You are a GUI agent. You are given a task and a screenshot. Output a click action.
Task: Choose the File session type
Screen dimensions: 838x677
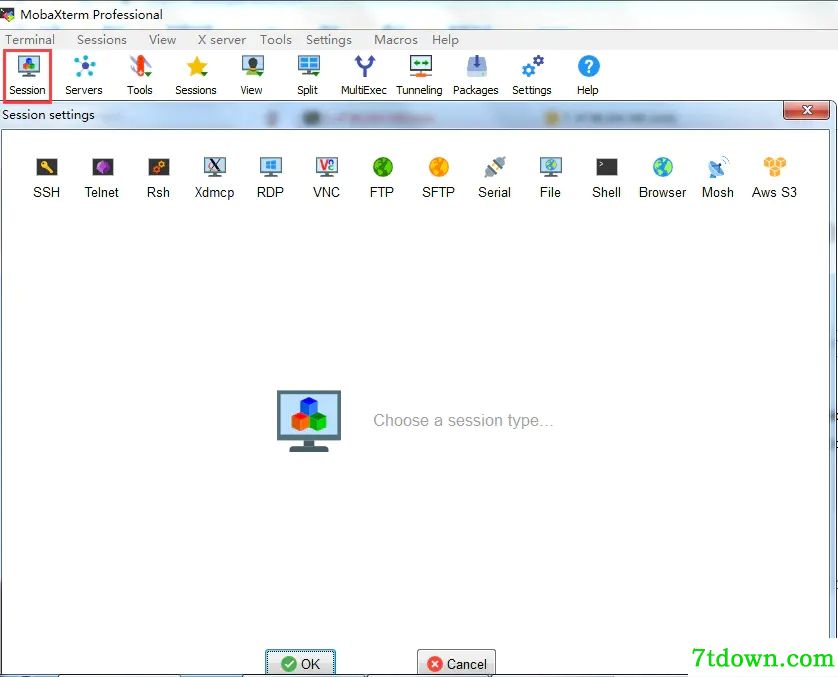click(x=550, y=178)
